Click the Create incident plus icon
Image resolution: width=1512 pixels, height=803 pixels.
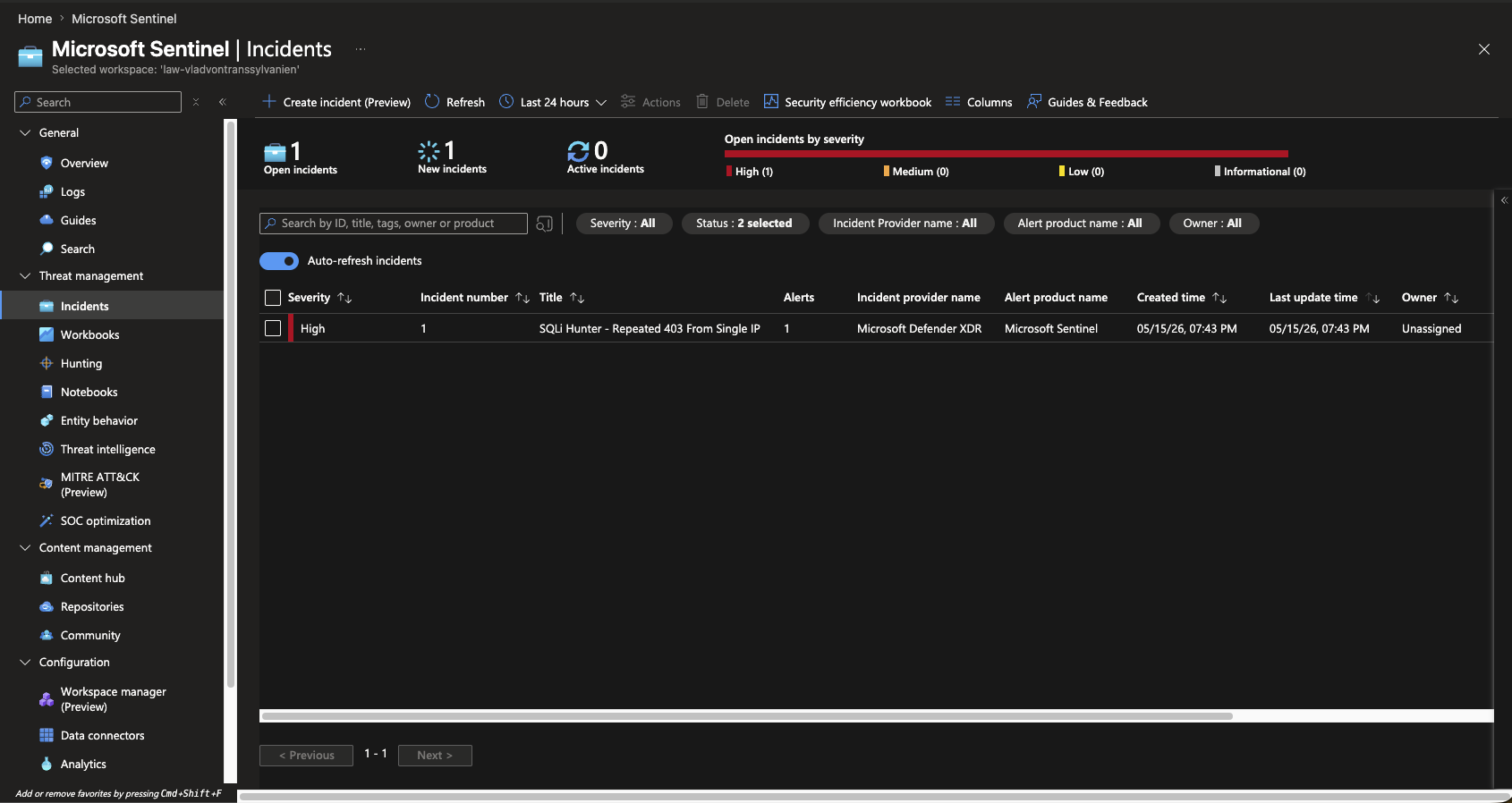(x=268, y=101)
